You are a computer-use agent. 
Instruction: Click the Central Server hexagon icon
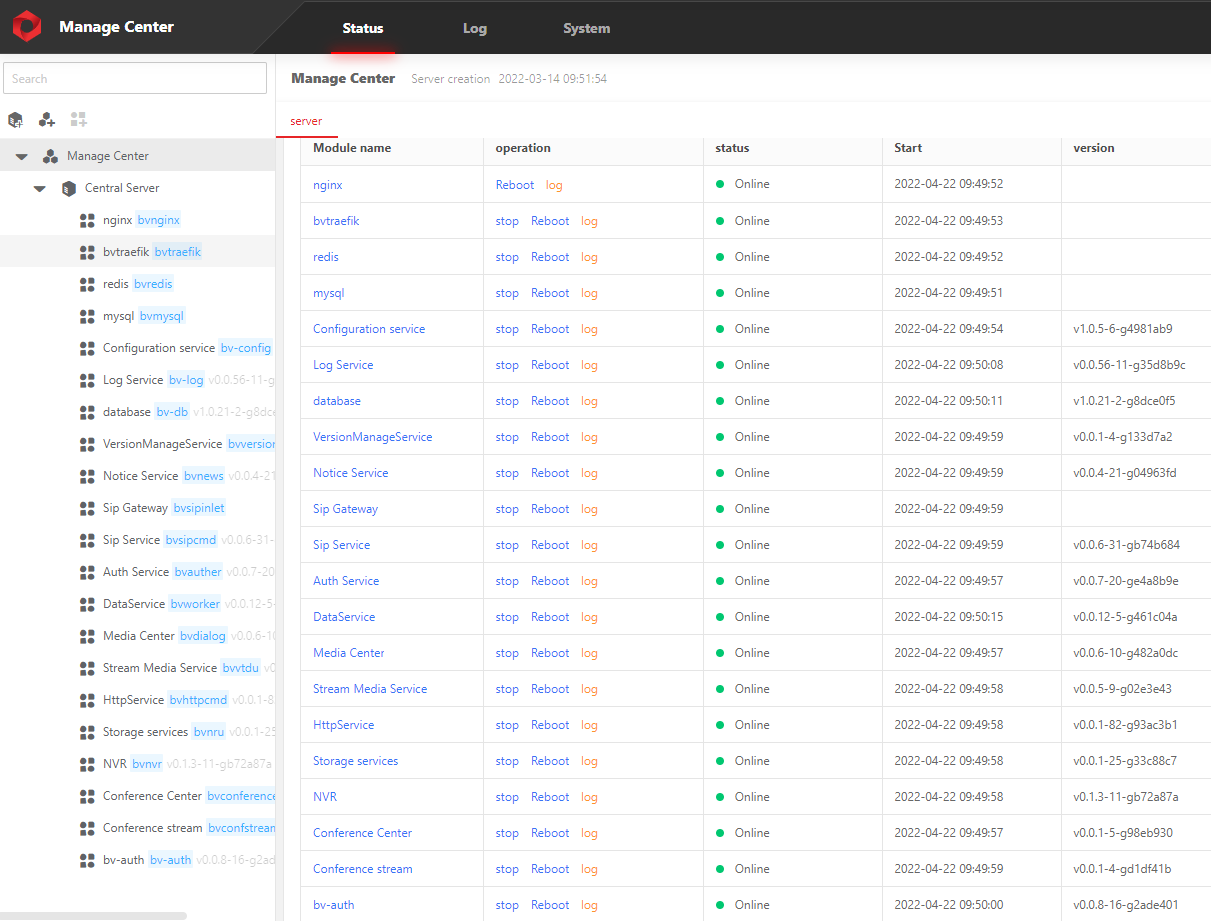(68, 188)
